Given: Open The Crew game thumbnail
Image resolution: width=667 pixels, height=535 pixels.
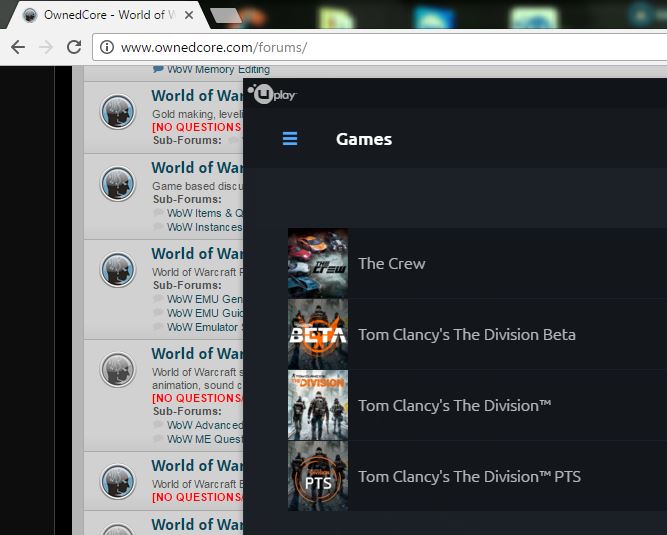Looking at the screenshot, I should coord(318,263).
